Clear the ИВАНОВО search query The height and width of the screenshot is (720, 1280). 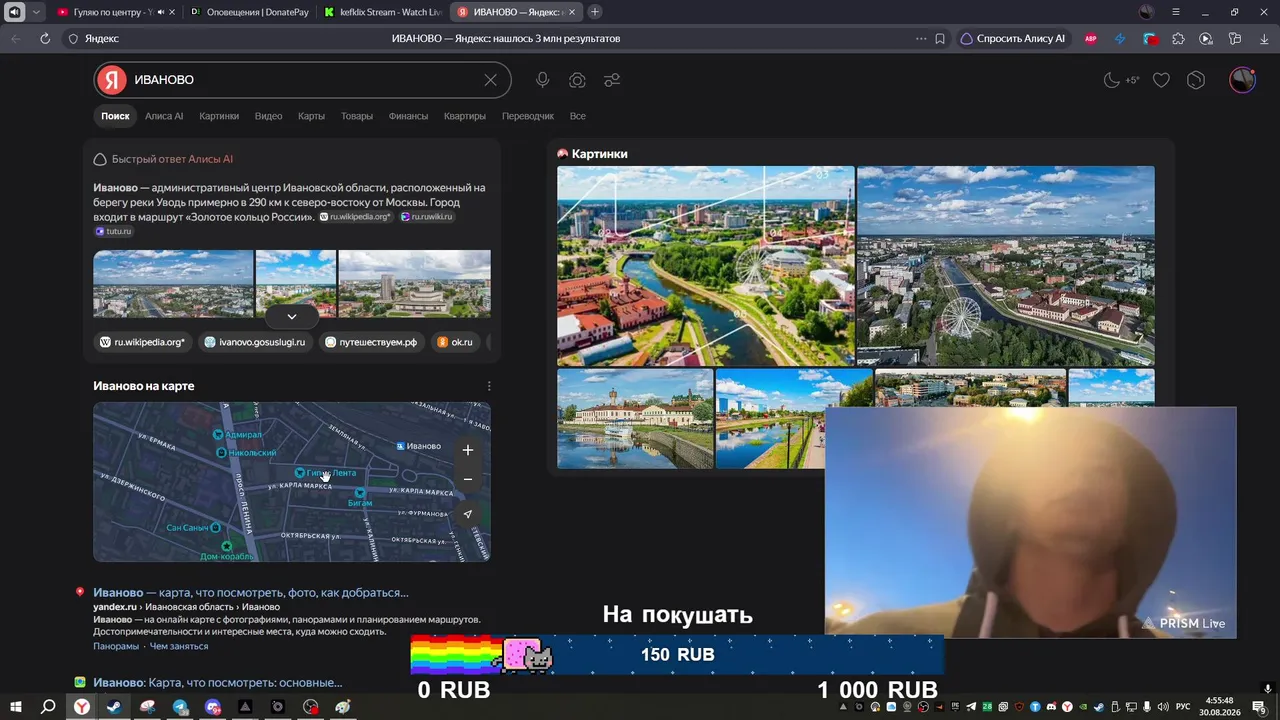point(490,80)
